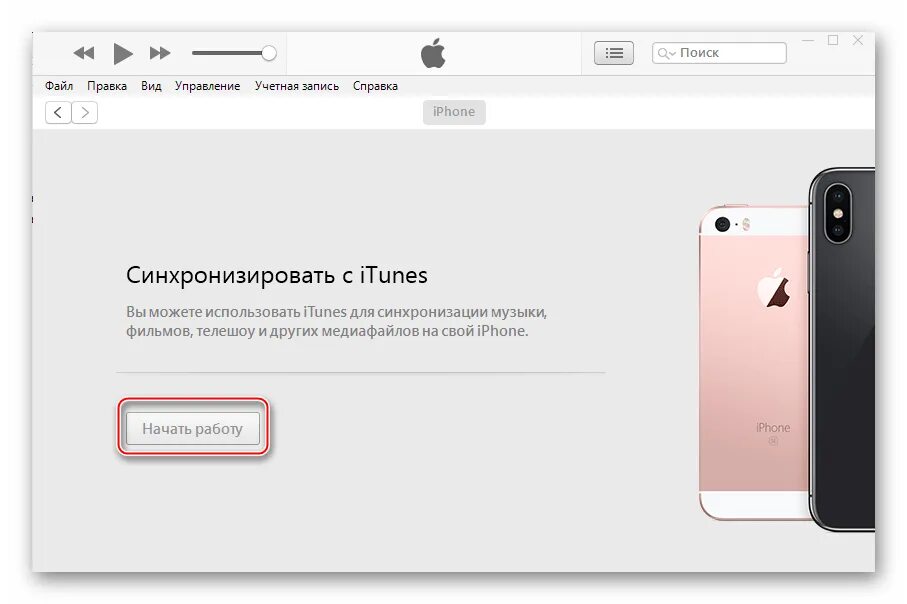Skip forward with the fast-forward button
Viewport: 907px width, 604px height.
click(160, 53)
